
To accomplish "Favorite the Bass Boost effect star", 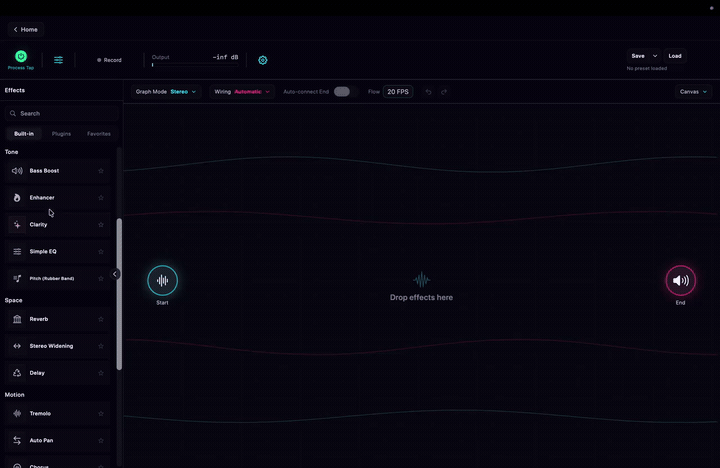I will pos(101,171).
